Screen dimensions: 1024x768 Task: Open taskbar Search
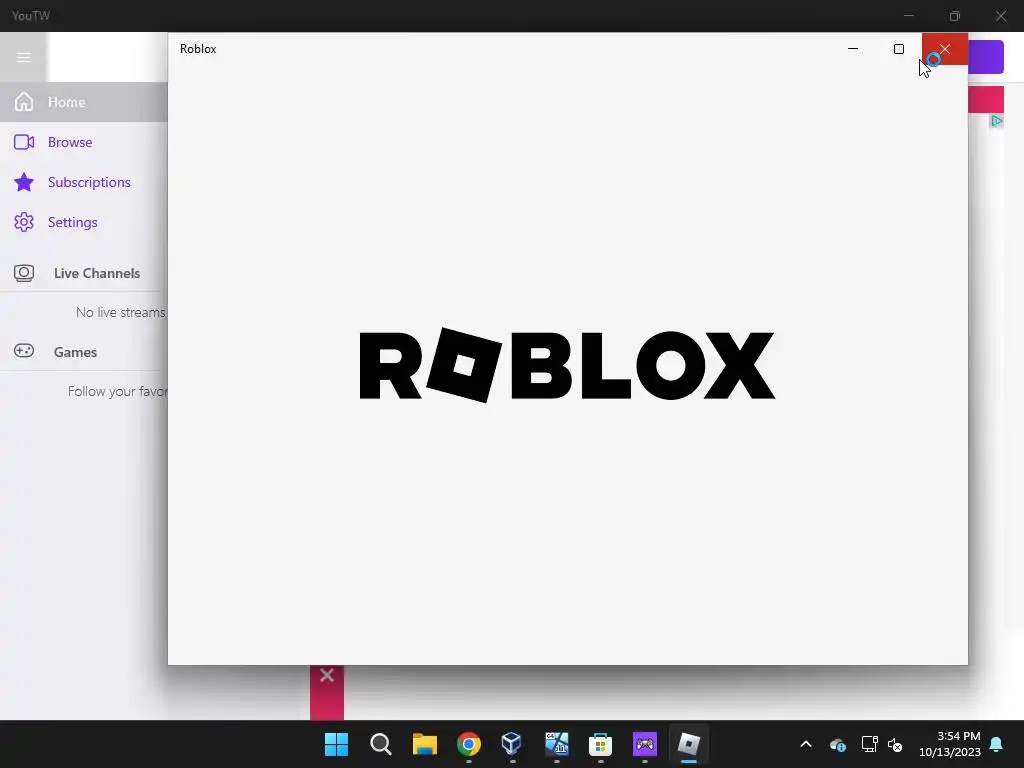pyautogui.click(x=381, y=744)
